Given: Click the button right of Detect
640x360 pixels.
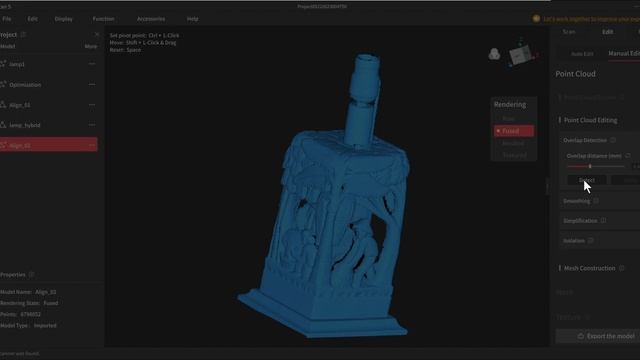Looking at the screenshot, I should (626, 180).
